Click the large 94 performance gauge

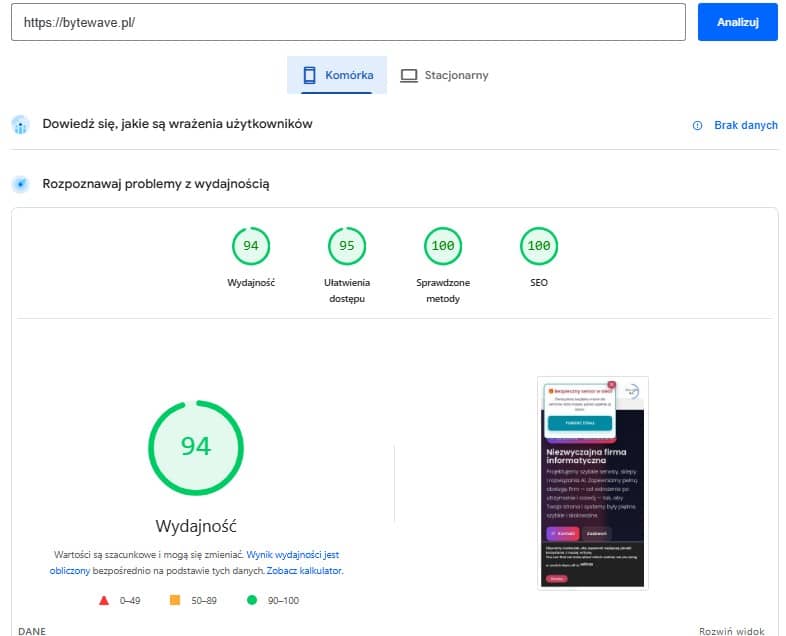point(196,448)
